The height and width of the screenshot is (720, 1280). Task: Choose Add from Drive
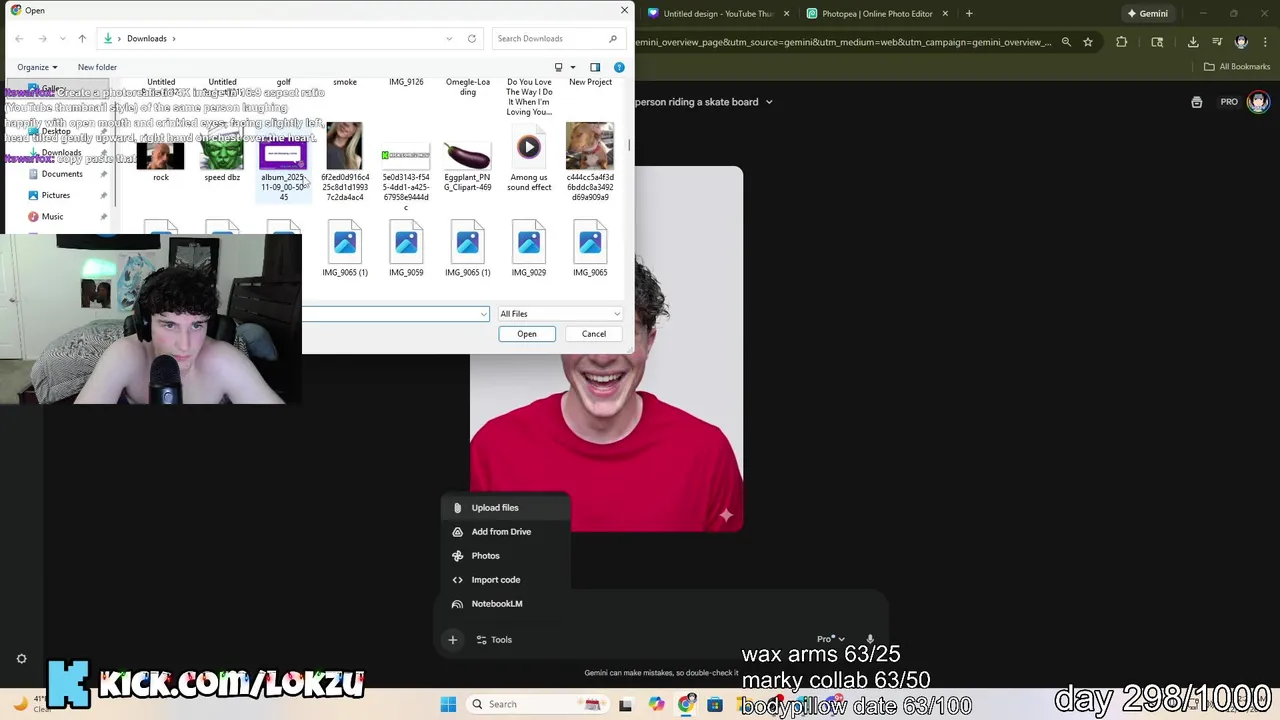505,532
